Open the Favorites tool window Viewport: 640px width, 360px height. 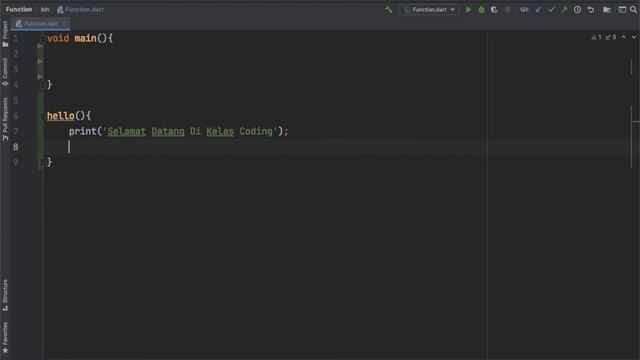pyautogui.click(x=5, y=338)
